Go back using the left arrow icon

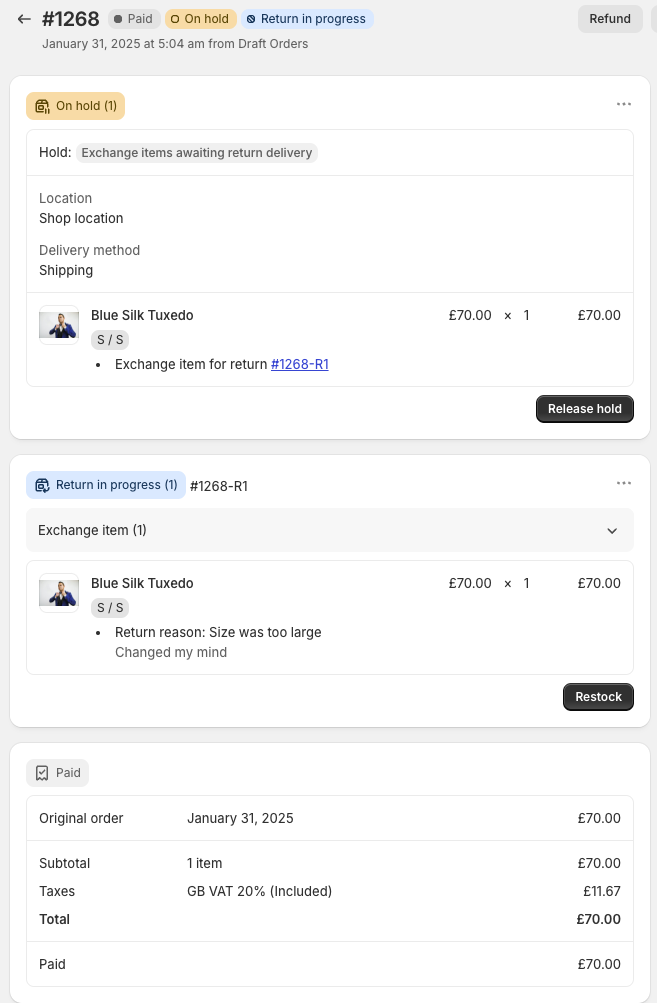(x=24, y=19)
